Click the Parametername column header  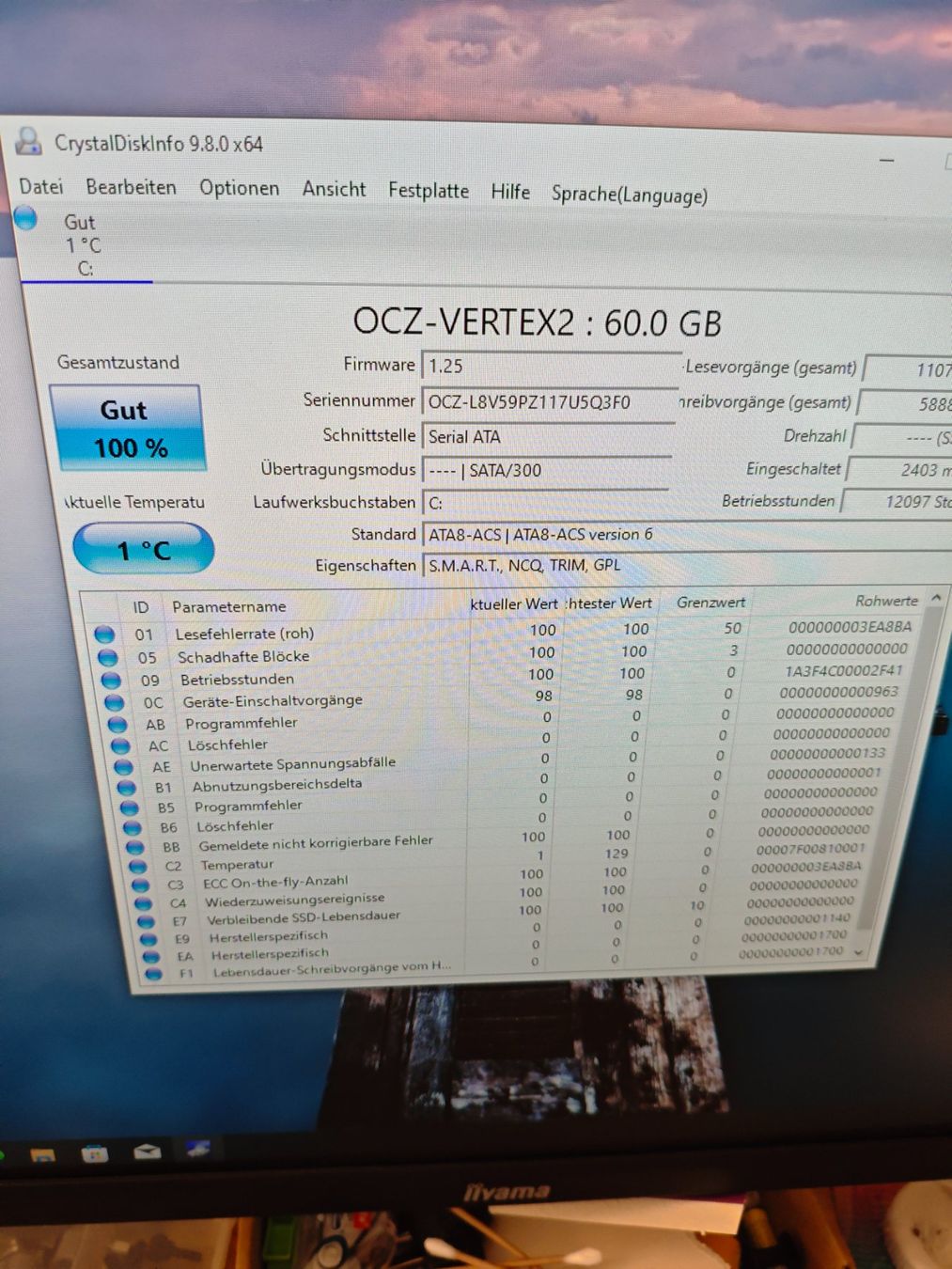pos(228,606)
